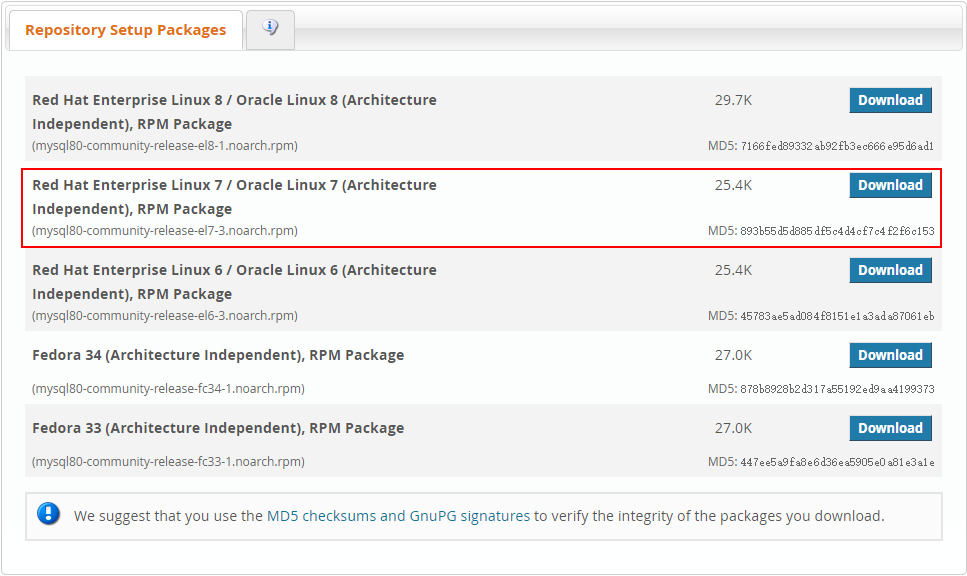Screen dimensions: 967x576
Task: Select filename mysql80-community-release-el7-3.noarch.rpm
Action: (165, 231)
